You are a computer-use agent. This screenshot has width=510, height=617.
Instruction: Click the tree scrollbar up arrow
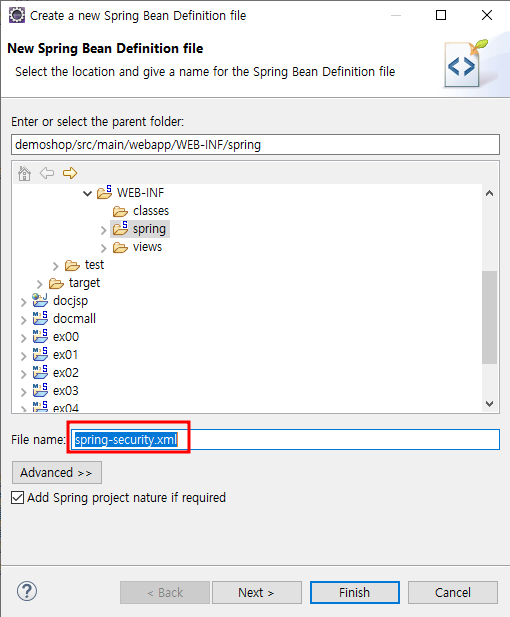(x=490, y=193)
